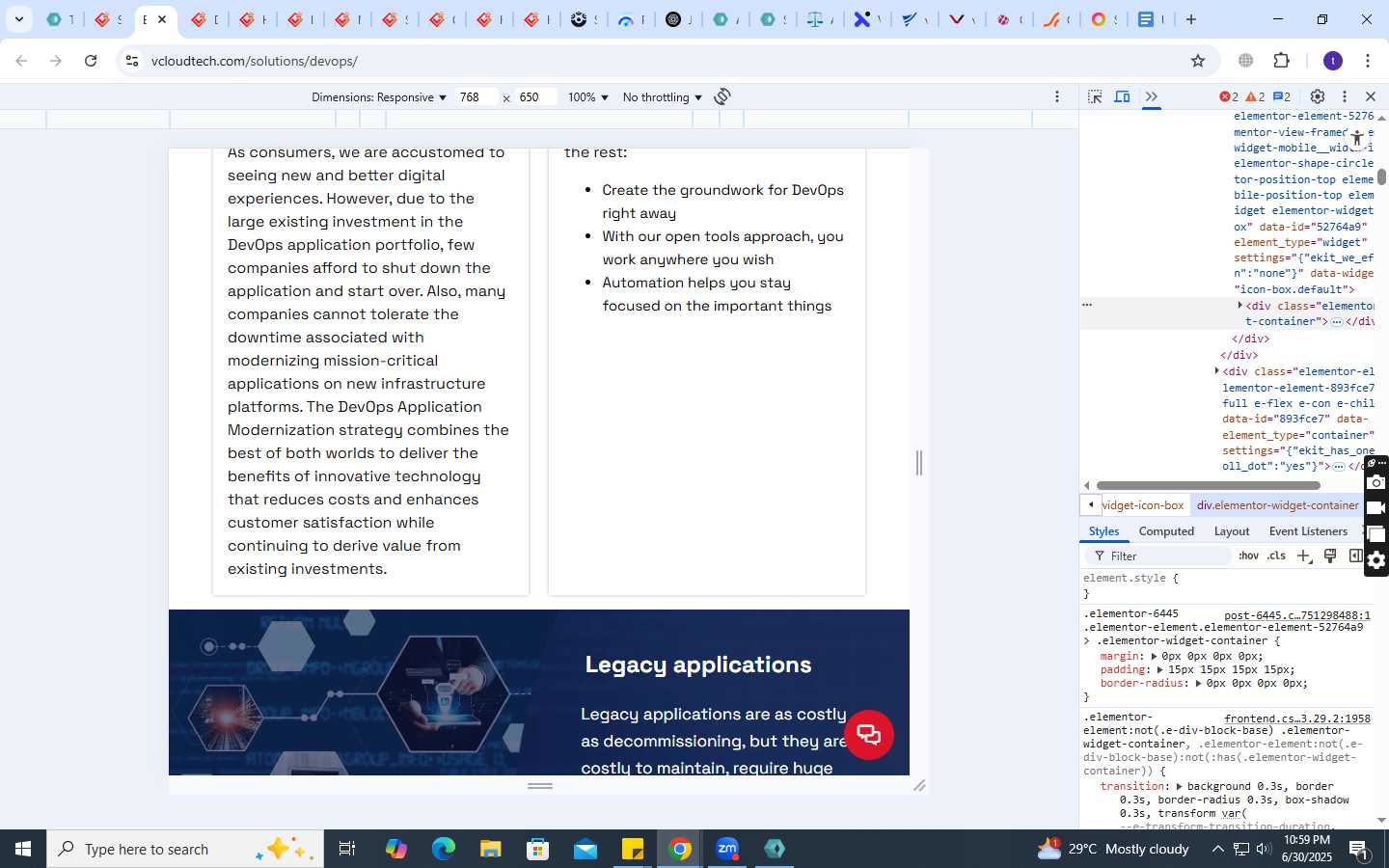Open the 100% zoom dropdown
Image resolution: width=1389 pixels, height=868 pixels.
tap(588, 97)
